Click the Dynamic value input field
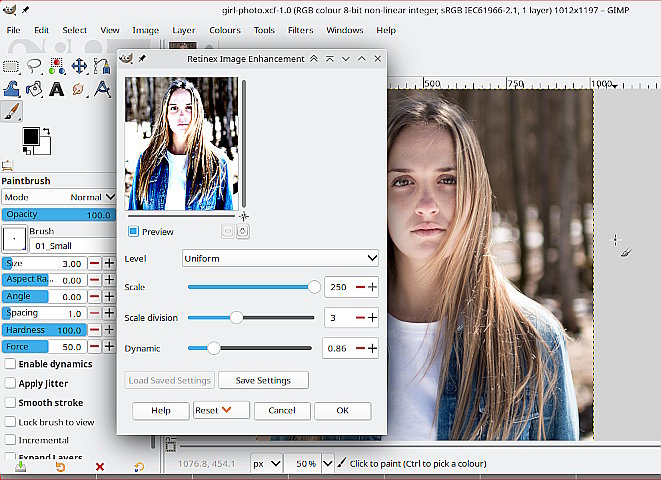The image size is (661, 480). click(x=338, y=349)
